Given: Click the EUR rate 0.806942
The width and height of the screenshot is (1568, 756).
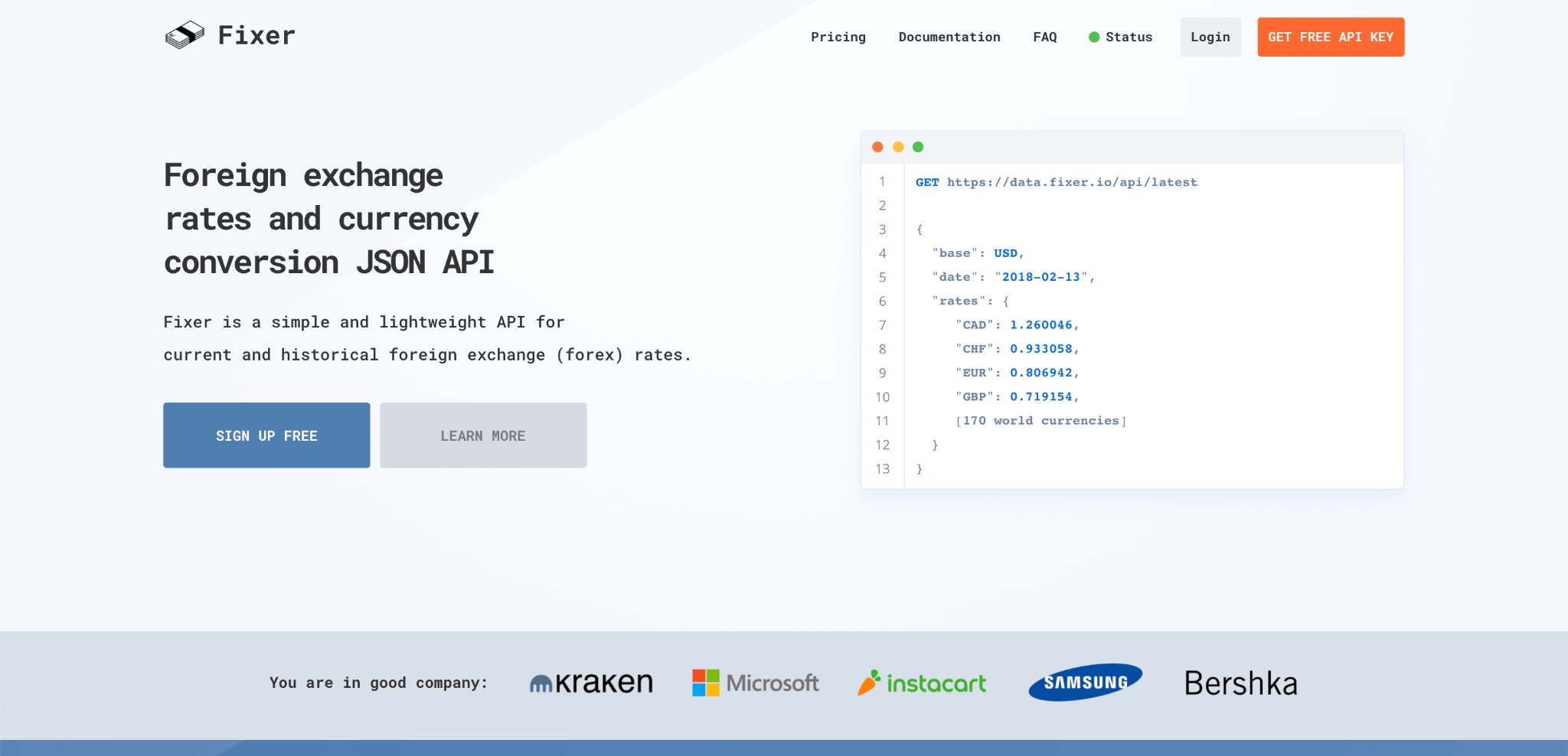Looking at the screenshot, I should tap(1041, 373).
